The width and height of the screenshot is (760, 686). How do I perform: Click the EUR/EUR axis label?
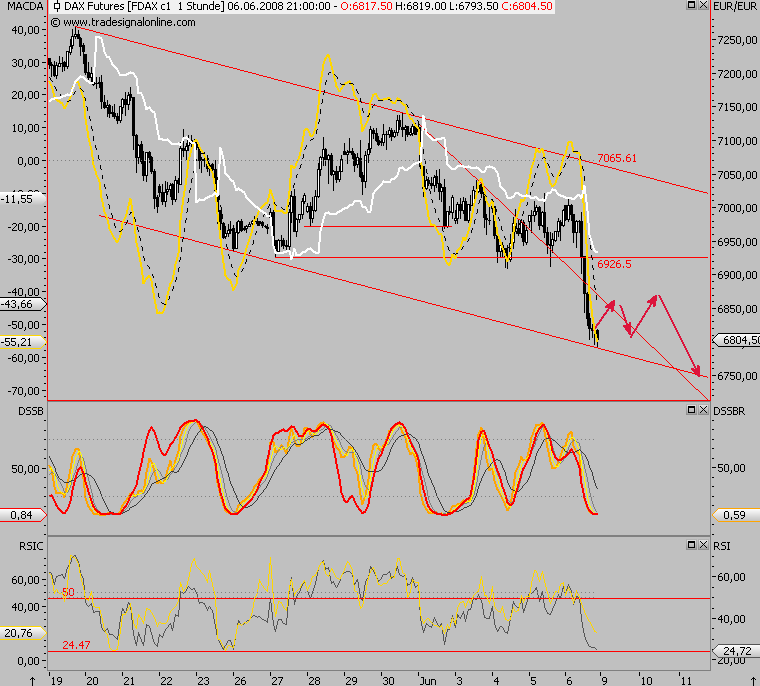pos(734,6)
